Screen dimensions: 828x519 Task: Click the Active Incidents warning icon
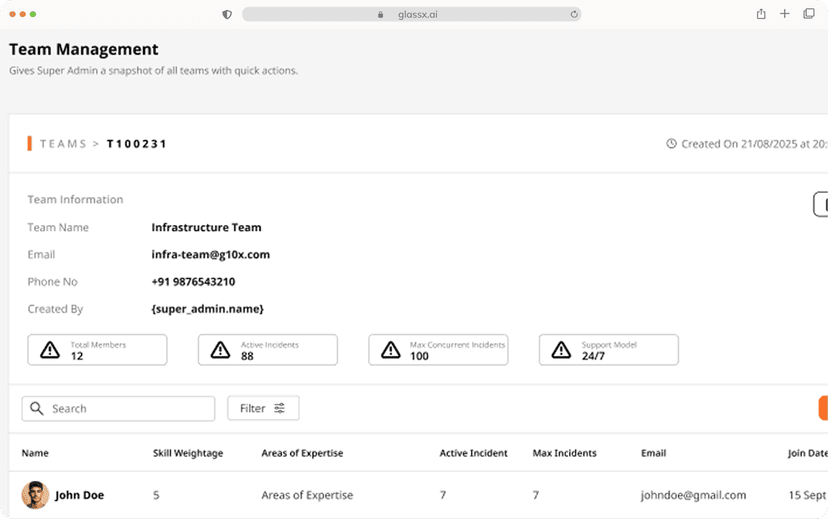point(220,350)
